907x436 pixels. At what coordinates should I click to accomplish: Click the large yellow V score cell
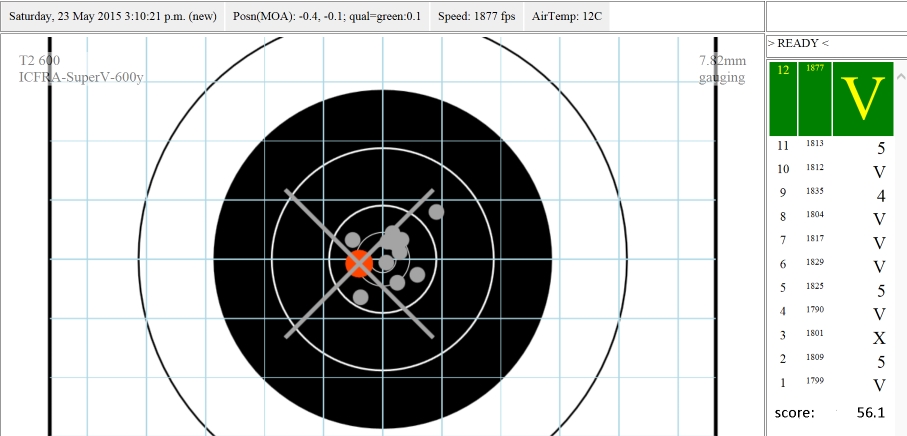coord(863,99)
